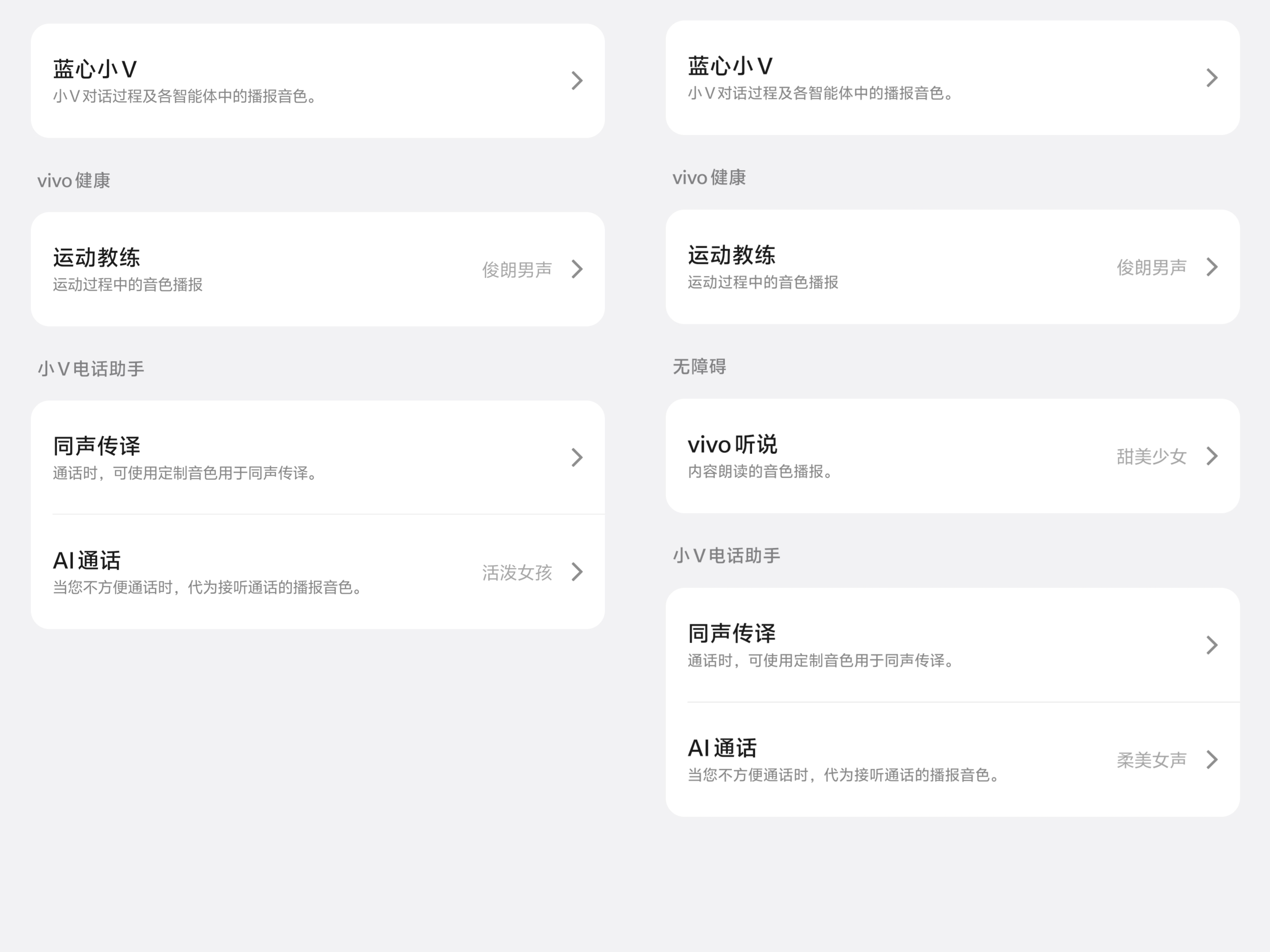Image resolution: width=1270 pixels, height=952 pixels.
Task: Click left panel description 通话时，可使用定制音色用于同声传译
Action: [185, 474]
